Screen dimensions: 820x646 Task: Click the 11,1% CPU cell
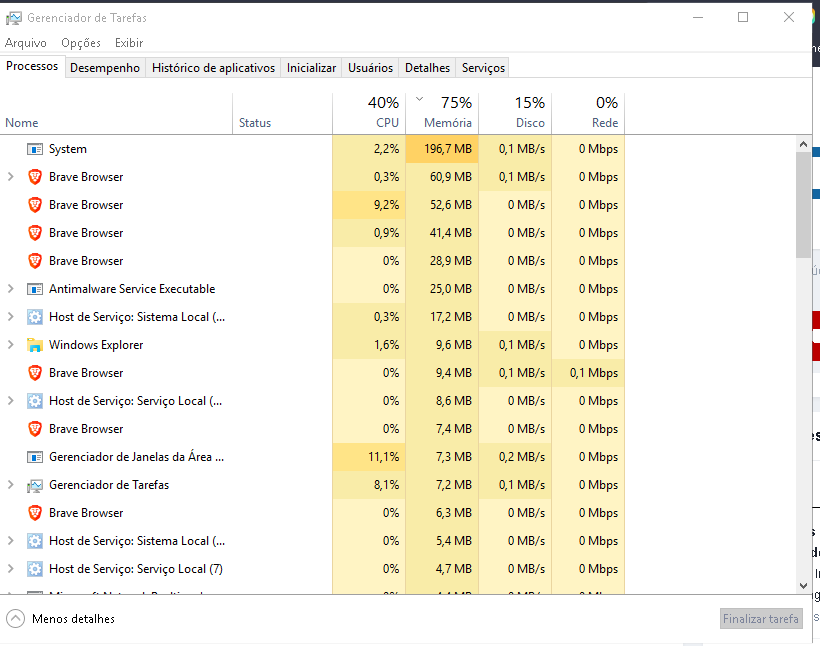[x=369, y=457]
